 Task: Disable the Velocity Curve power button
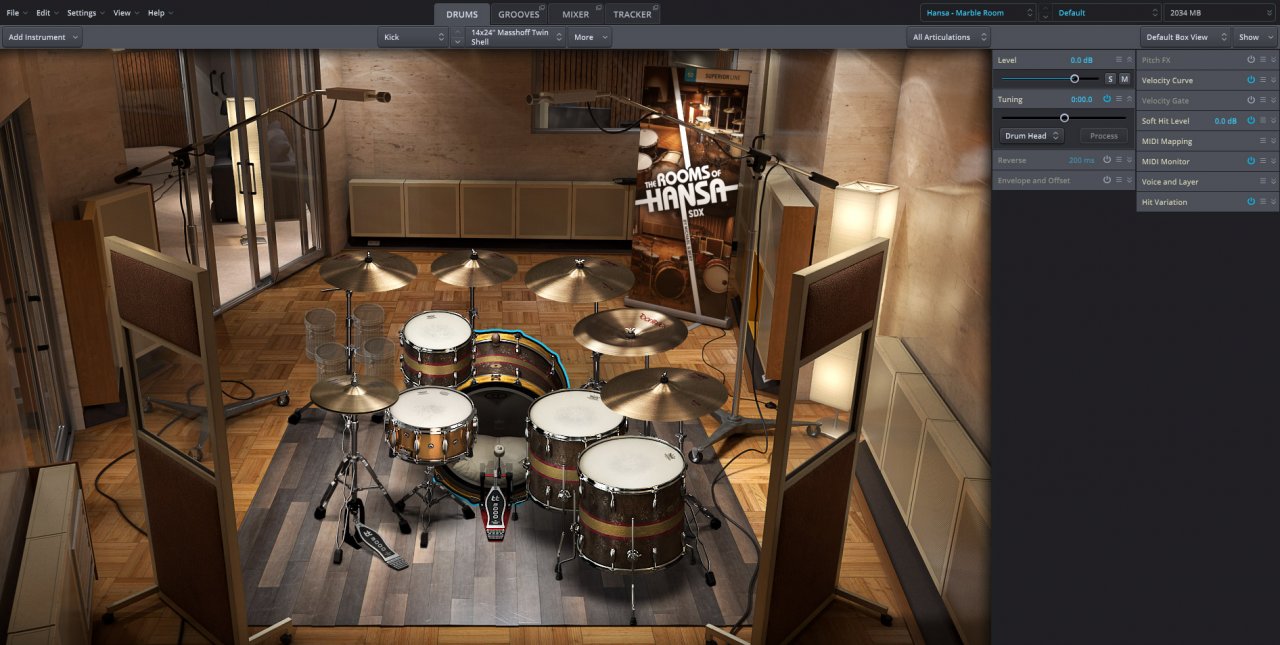tap(1251, 80)
